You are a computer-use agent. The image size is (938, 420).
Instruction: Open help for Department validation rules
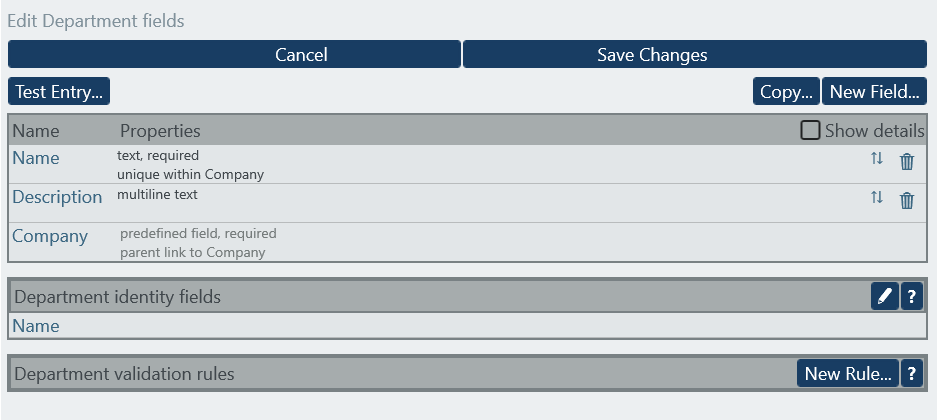coord(912,374)
